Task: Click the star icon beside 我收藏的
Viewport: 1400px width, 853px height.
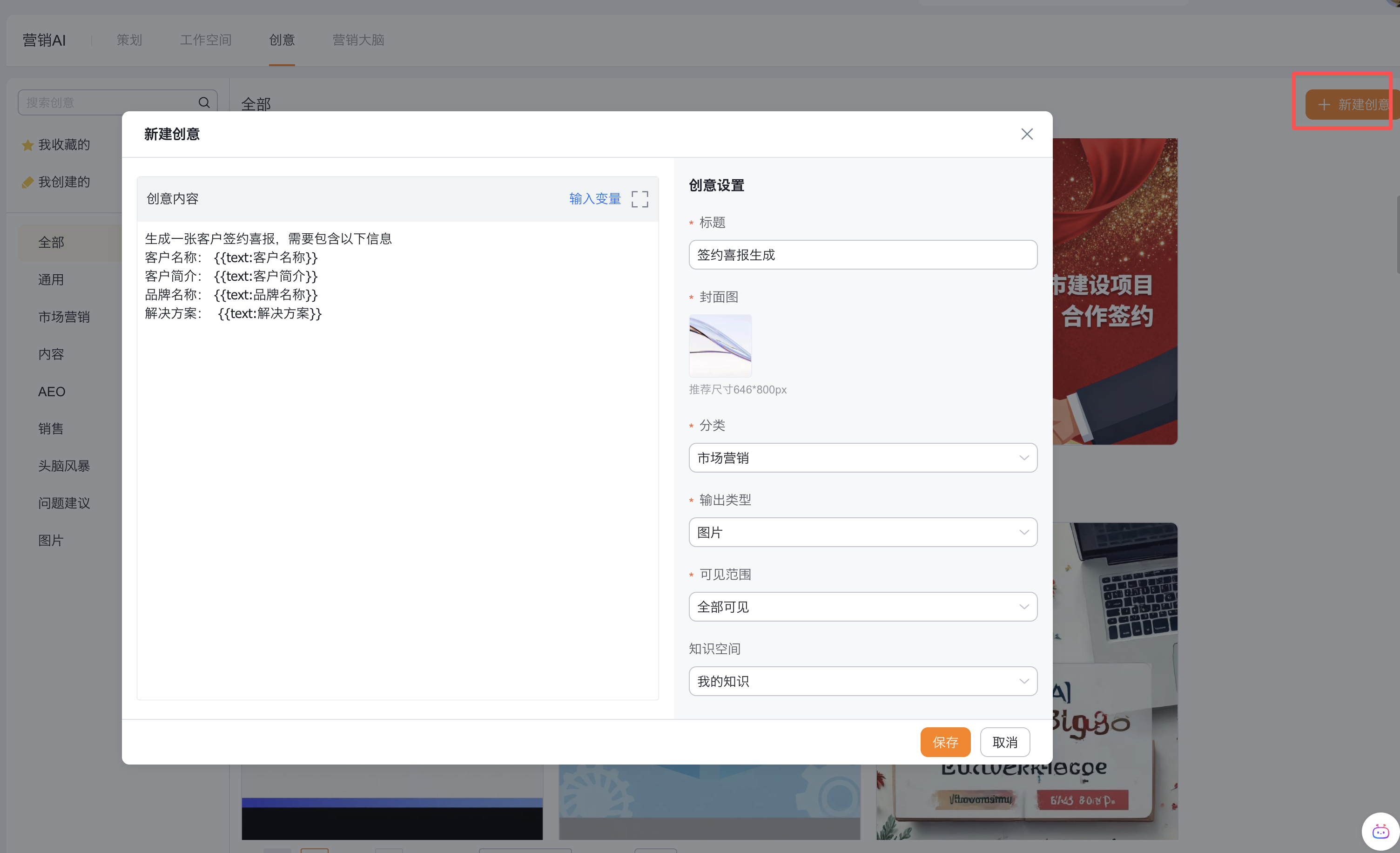Action: [27, 145]
